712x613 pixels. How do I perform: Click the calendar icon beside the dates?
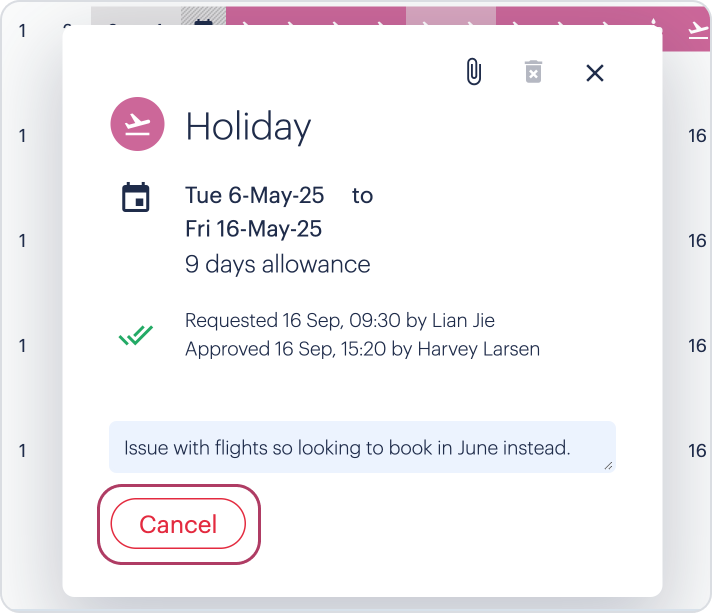135,197
